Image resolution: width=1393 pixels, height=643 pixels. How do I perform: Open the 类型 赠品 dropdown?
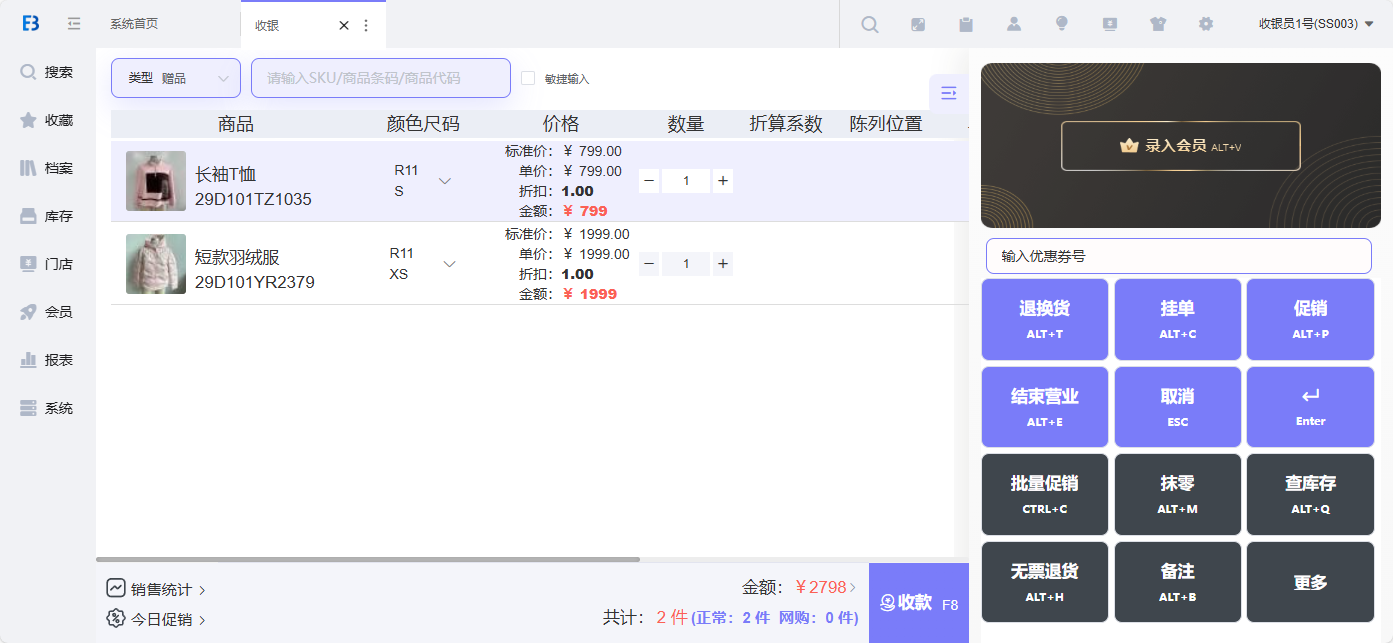(176, 78)
